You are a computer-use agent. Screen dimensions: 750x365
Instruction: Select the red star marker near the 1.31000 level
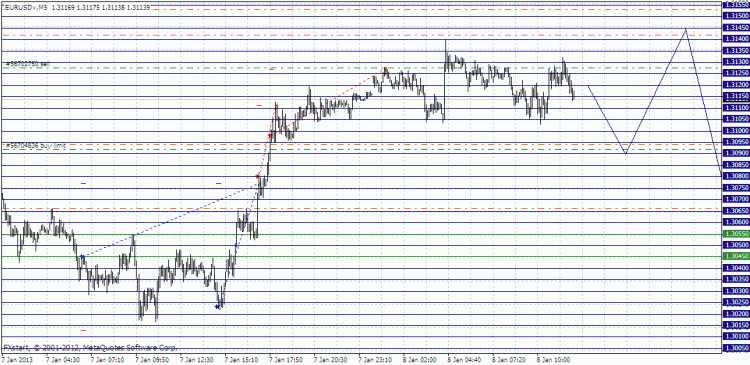pyautogui.click(x=270, y=136)
